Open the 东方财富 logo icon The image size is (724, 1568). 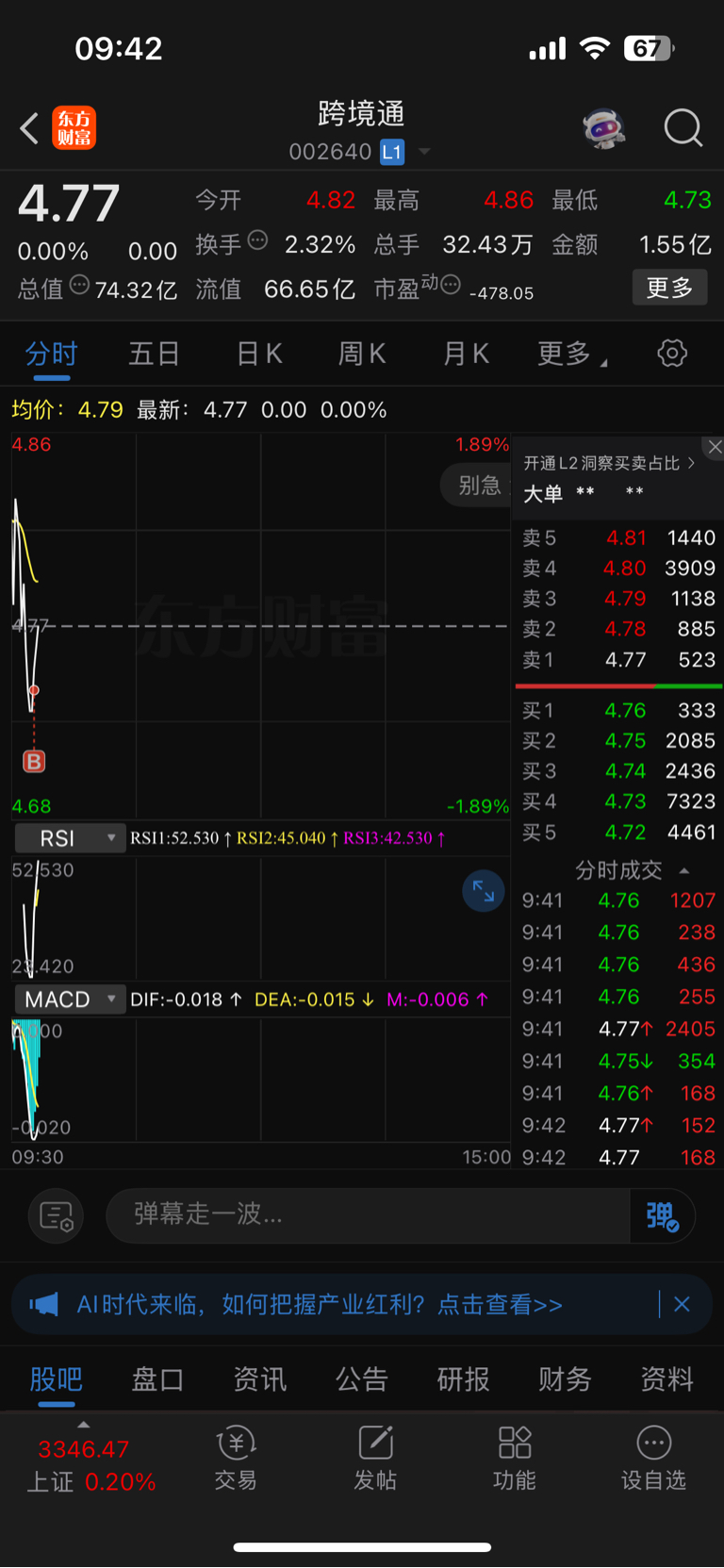tap(74, 128)
